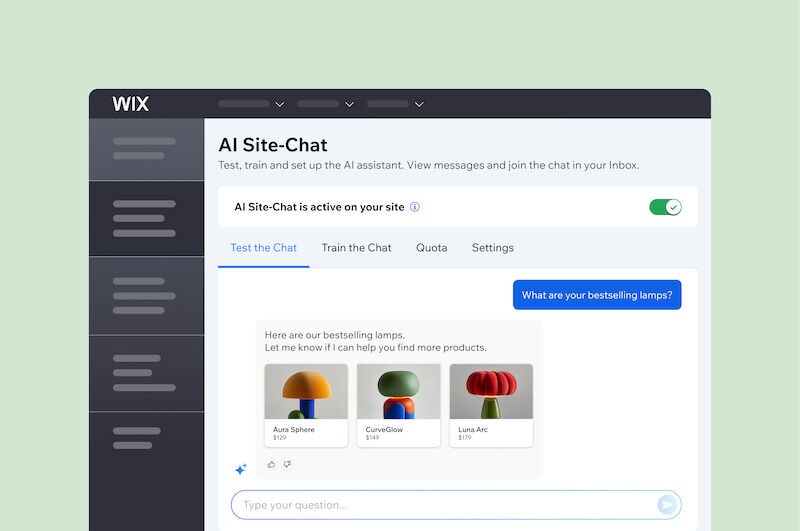Open the Quota tab
The width and height of the screenshot is (800, 531).
pos(431,248)
